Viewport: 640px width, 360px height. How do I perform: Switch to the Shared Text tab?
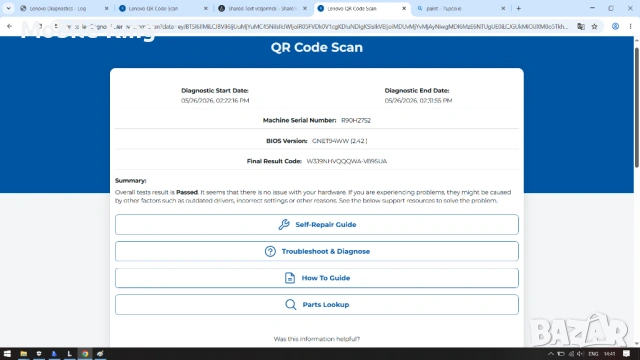(262, 8)
